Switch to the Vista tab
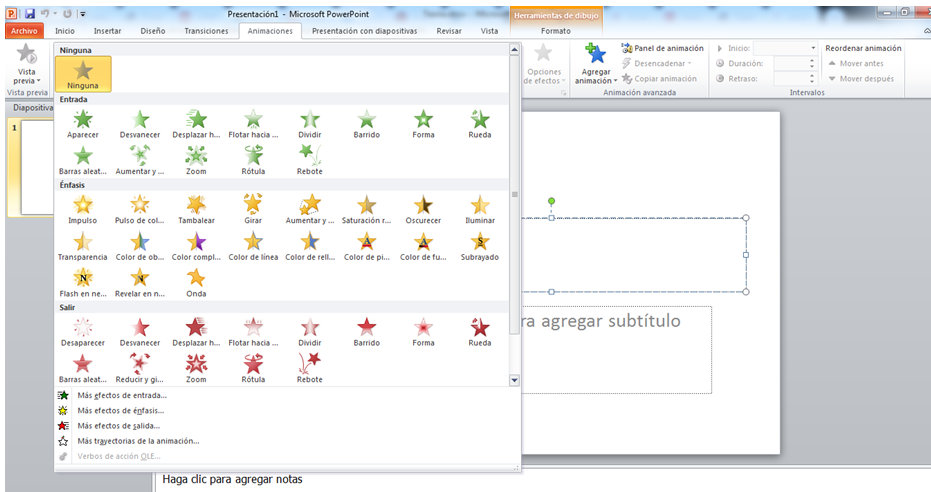 point(489,31)
